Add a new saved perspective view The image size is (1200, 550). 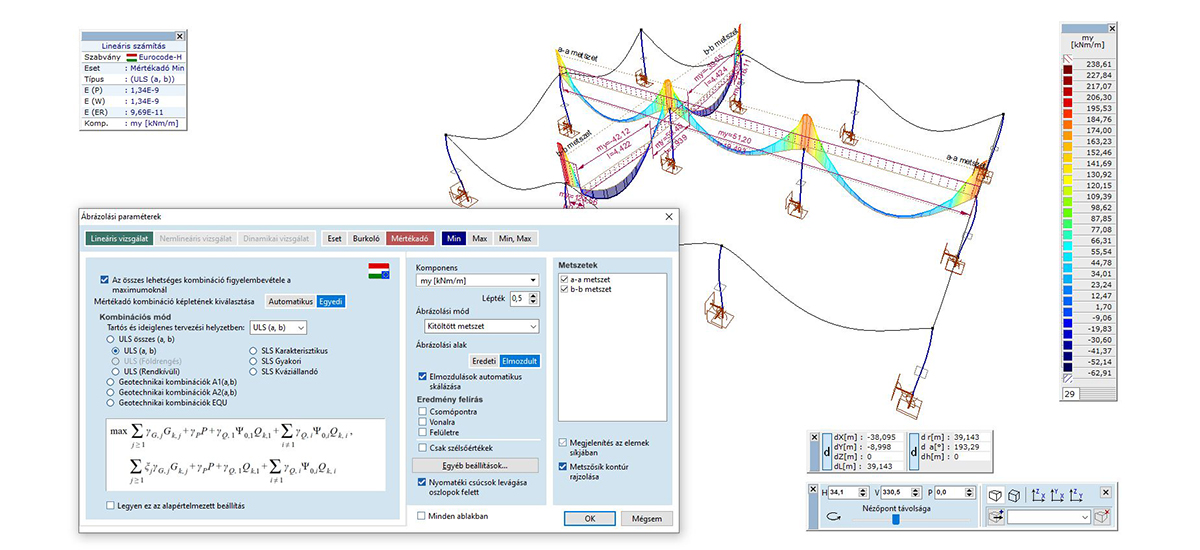tap(996, 517)
